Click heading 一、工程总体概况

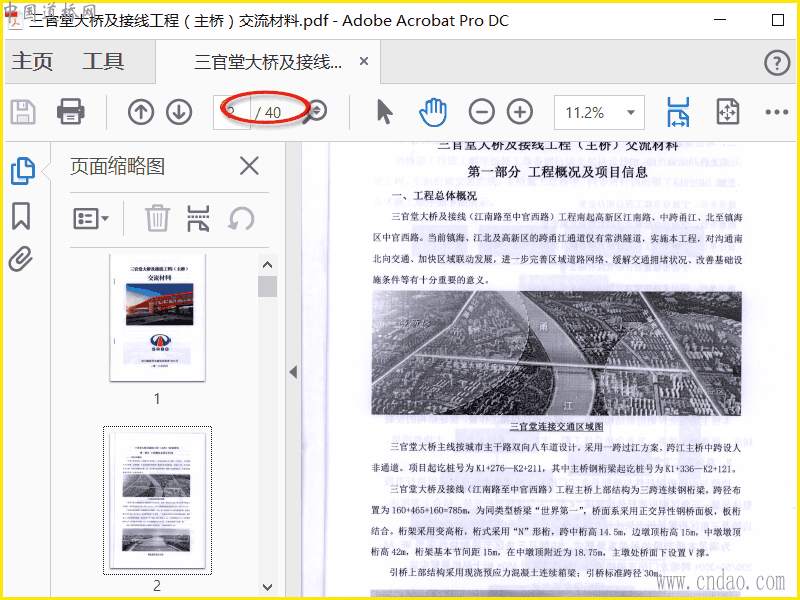pyautogui.click(x=434, y=195)
